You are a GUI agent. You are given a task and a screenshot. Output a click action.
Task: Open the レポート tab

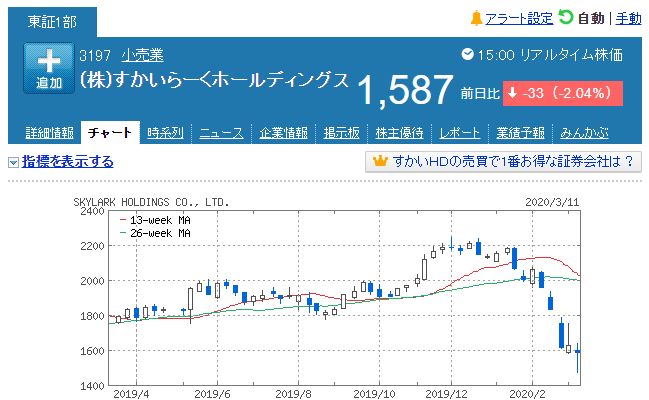459,133
